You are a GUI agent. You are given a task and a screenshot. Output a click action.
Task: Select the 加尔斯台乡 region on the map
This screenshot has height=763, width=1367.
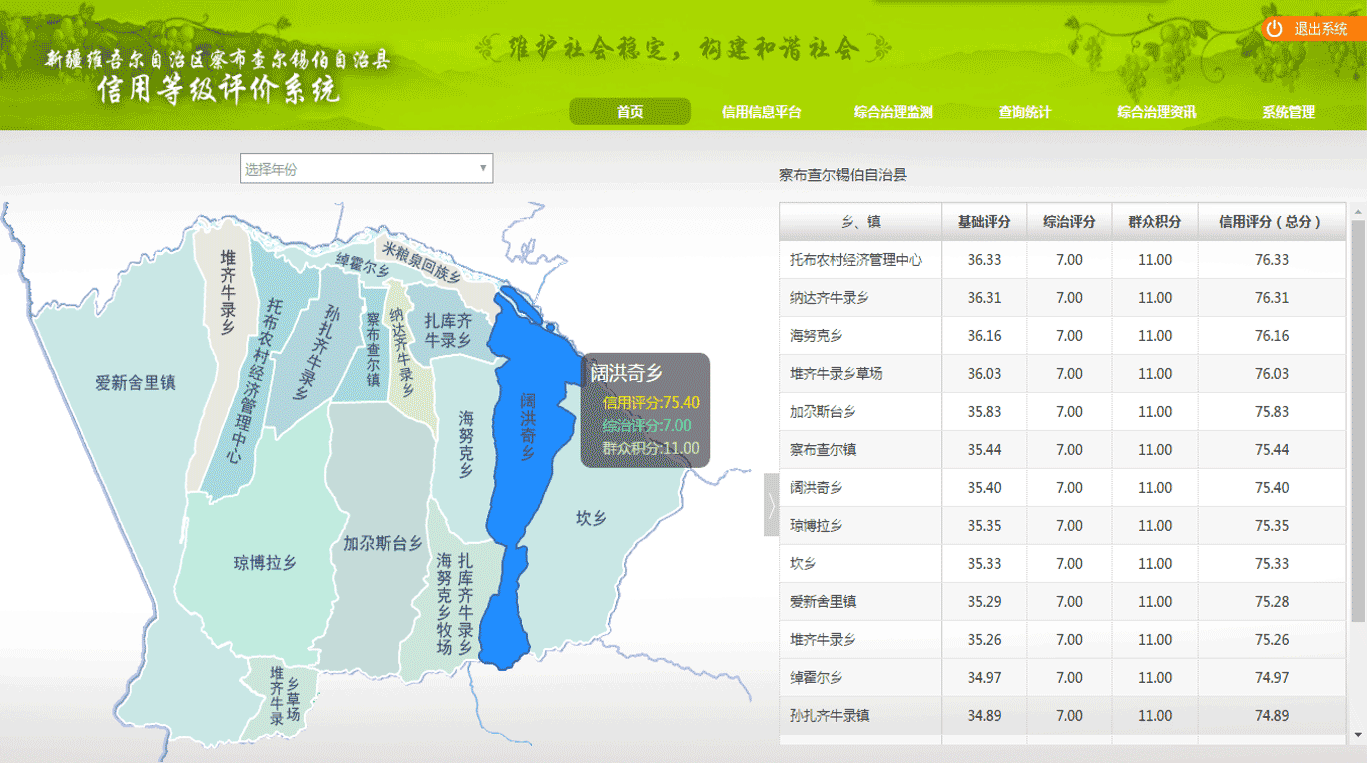click(x=382, y=544)
